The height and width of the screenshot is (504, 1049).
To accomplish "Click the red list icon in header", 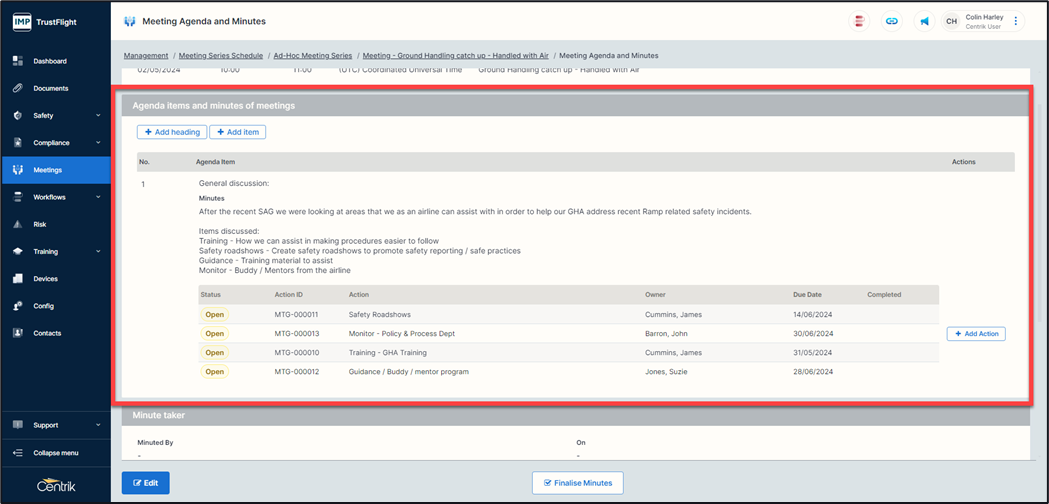I will [859, 21].
